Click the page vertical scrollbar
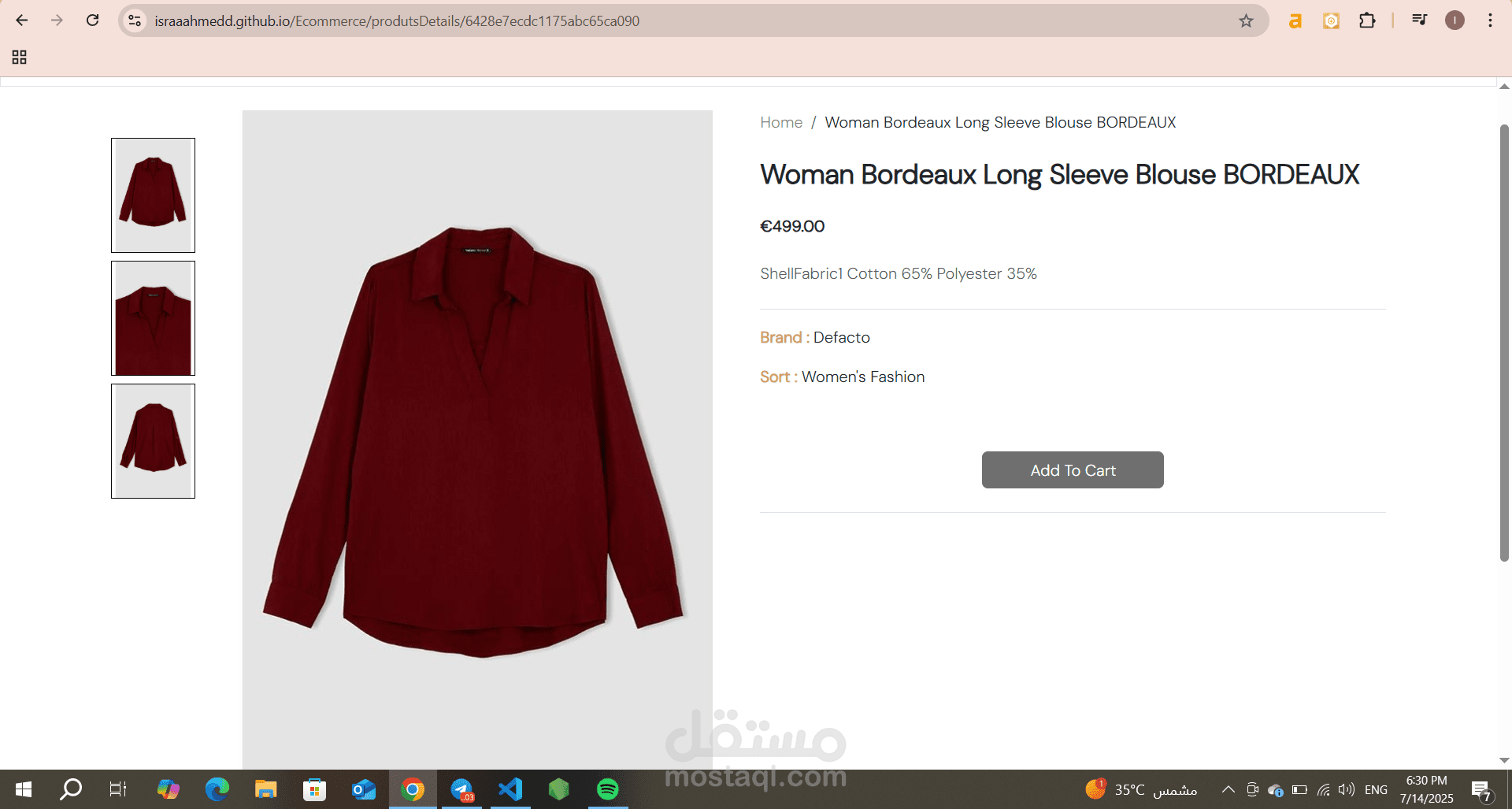The image size is (1512, 809). pos(1504,343)
